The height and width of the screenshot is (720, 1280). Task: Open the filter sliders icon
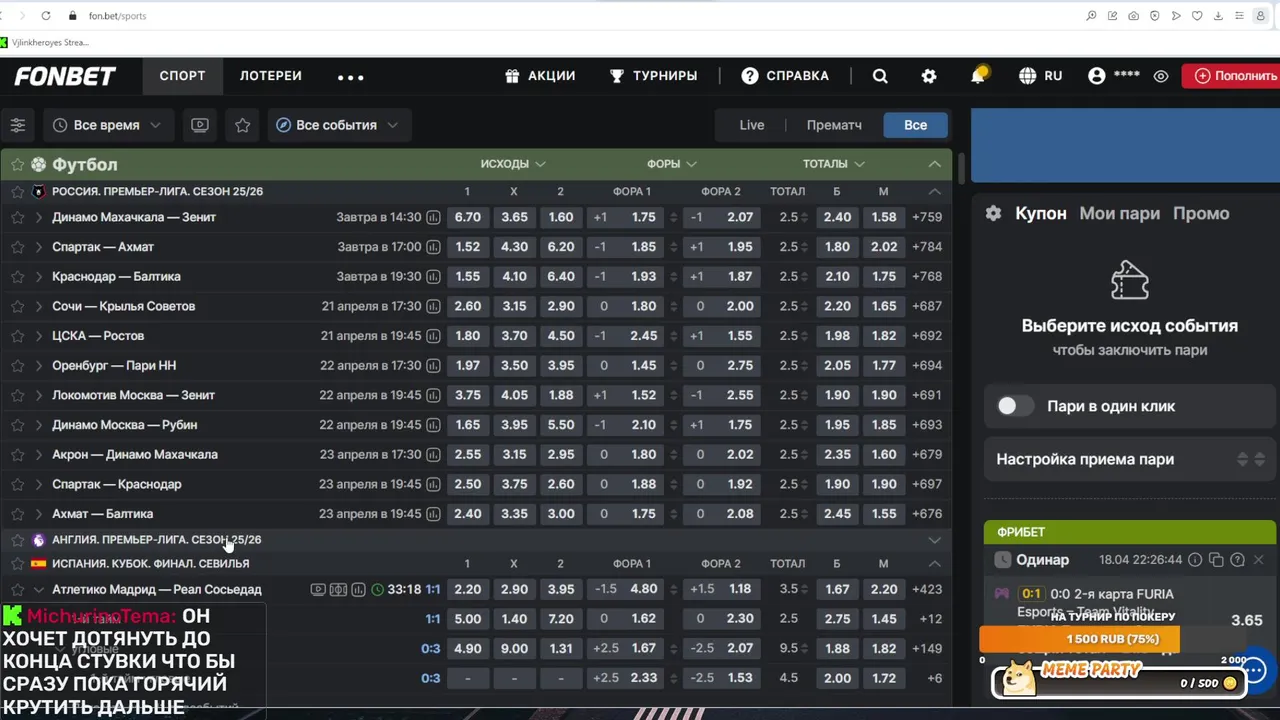point(18,125)
